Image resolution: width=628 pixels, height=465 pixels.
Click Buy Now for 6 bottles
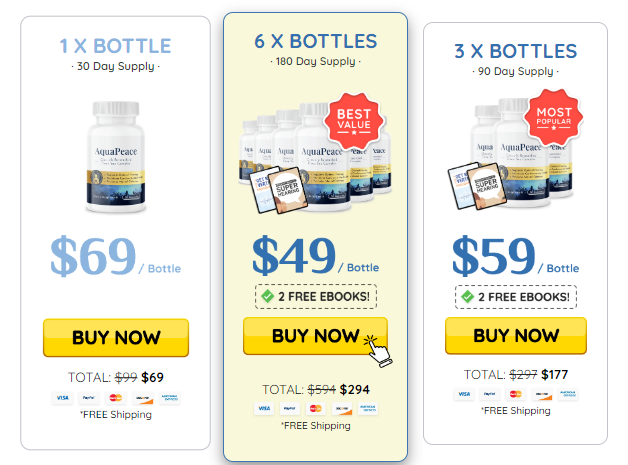(315, 336)
